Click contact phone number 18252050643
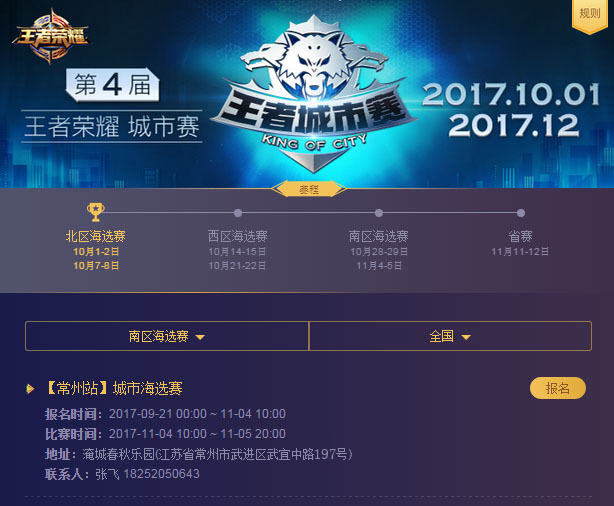The width and height of the screenshot is (614, 506). [161, 474]
